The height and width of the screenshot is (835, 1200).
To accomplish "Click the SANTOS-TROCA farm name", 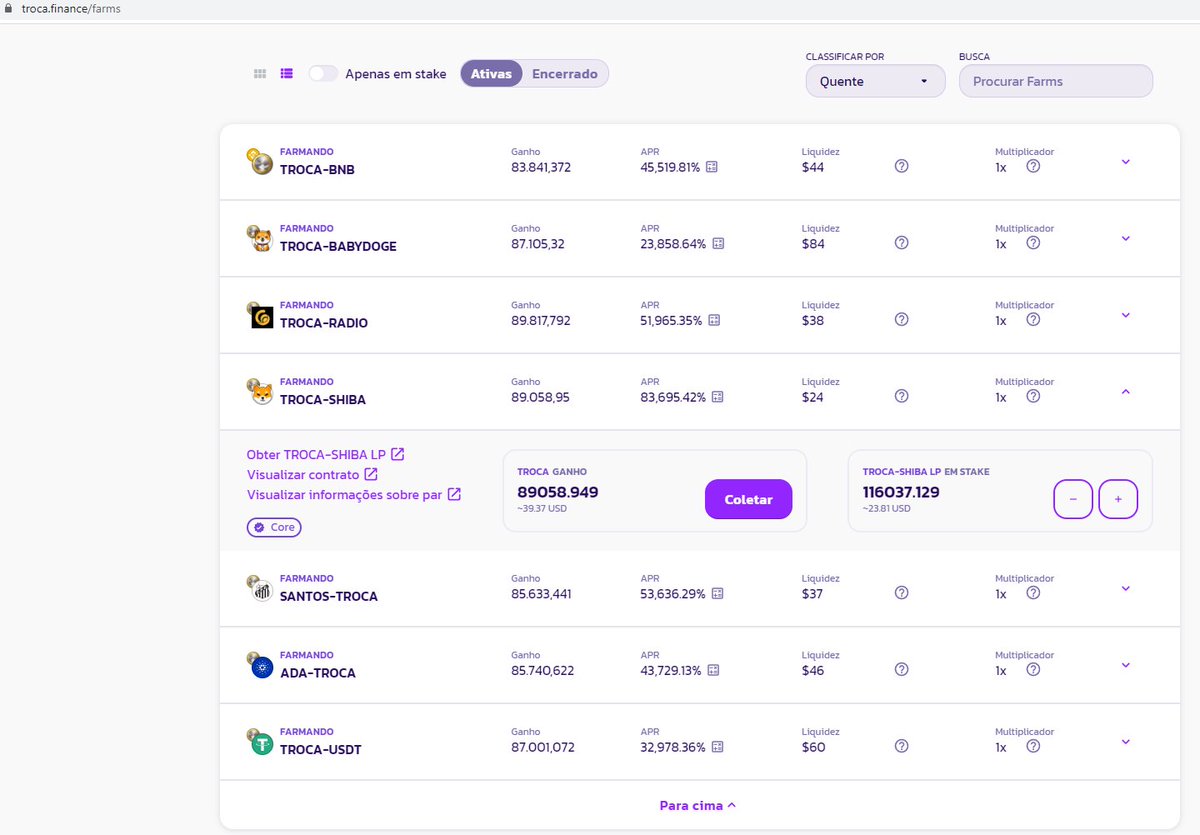I will point(329,596).
